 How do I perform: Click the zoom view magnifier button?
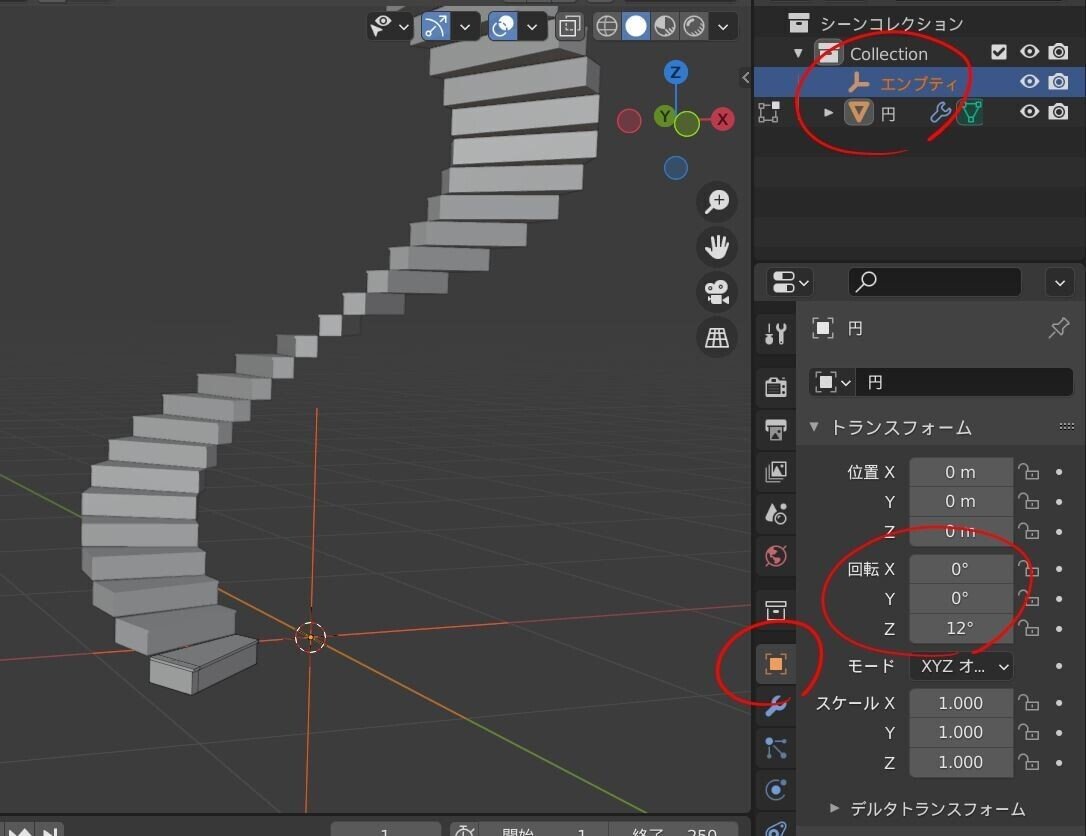click(717, 202)
